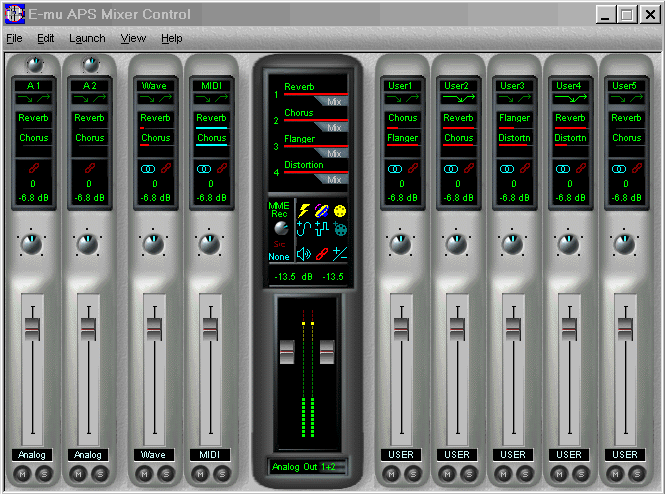Mute the A 2 Analog channel

click(78, 474)
